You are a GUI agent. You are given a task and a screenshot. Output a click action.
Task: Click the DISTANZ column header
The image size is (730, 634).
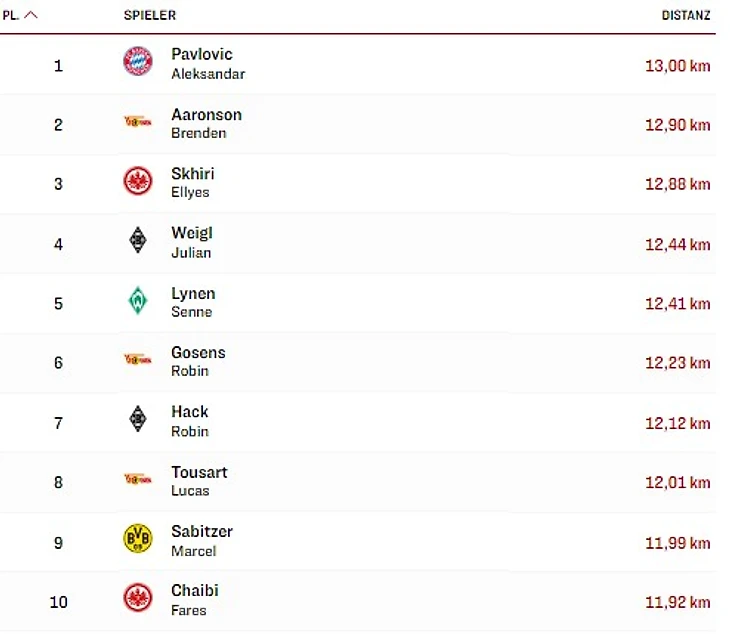tap(686, 16)
